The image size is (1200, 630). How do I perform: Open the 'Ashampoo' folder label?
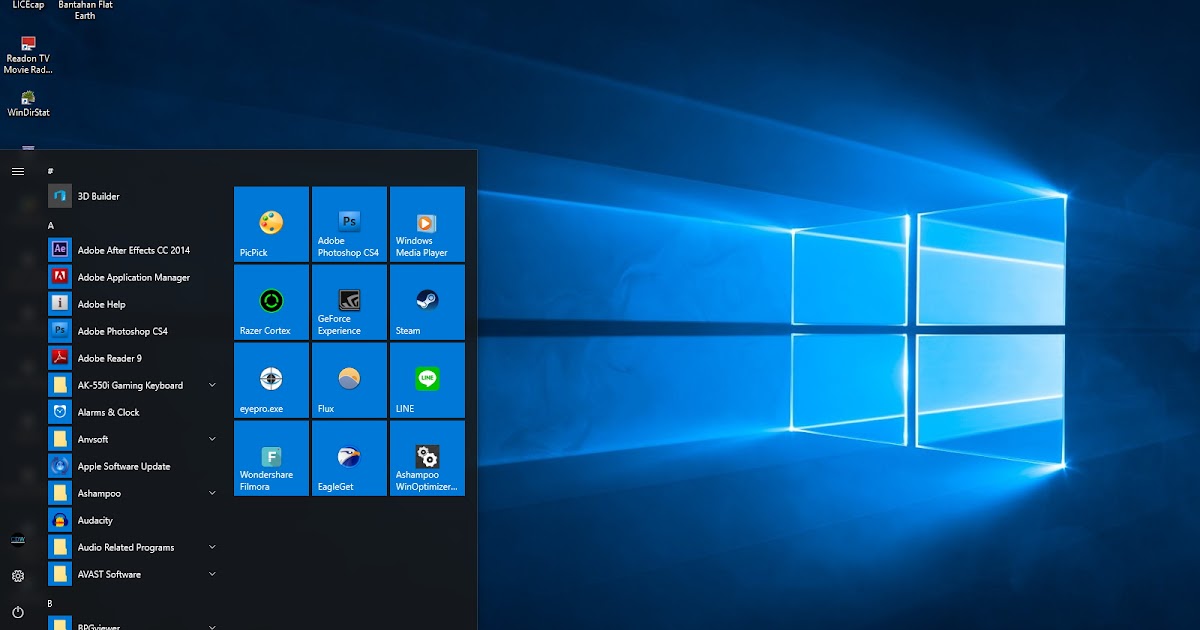(100, 493)
